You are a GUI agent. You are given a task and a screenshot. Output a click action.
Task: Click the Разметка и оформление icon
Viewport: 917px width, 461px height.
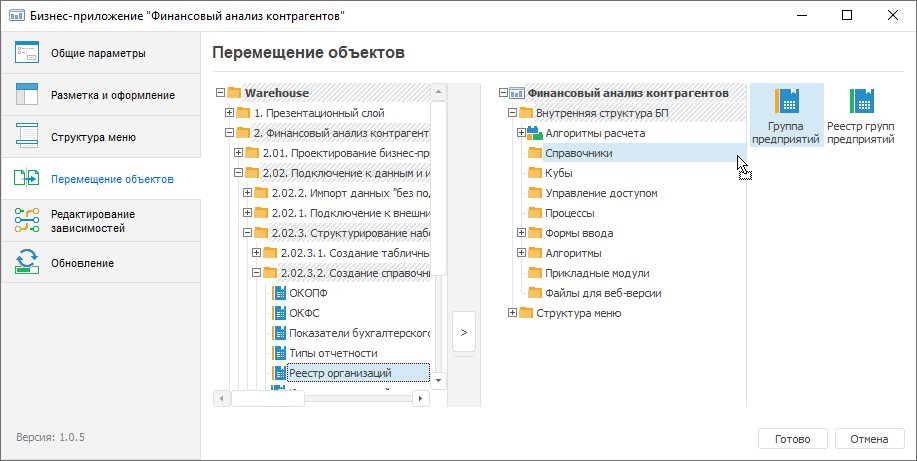[27, 95]
